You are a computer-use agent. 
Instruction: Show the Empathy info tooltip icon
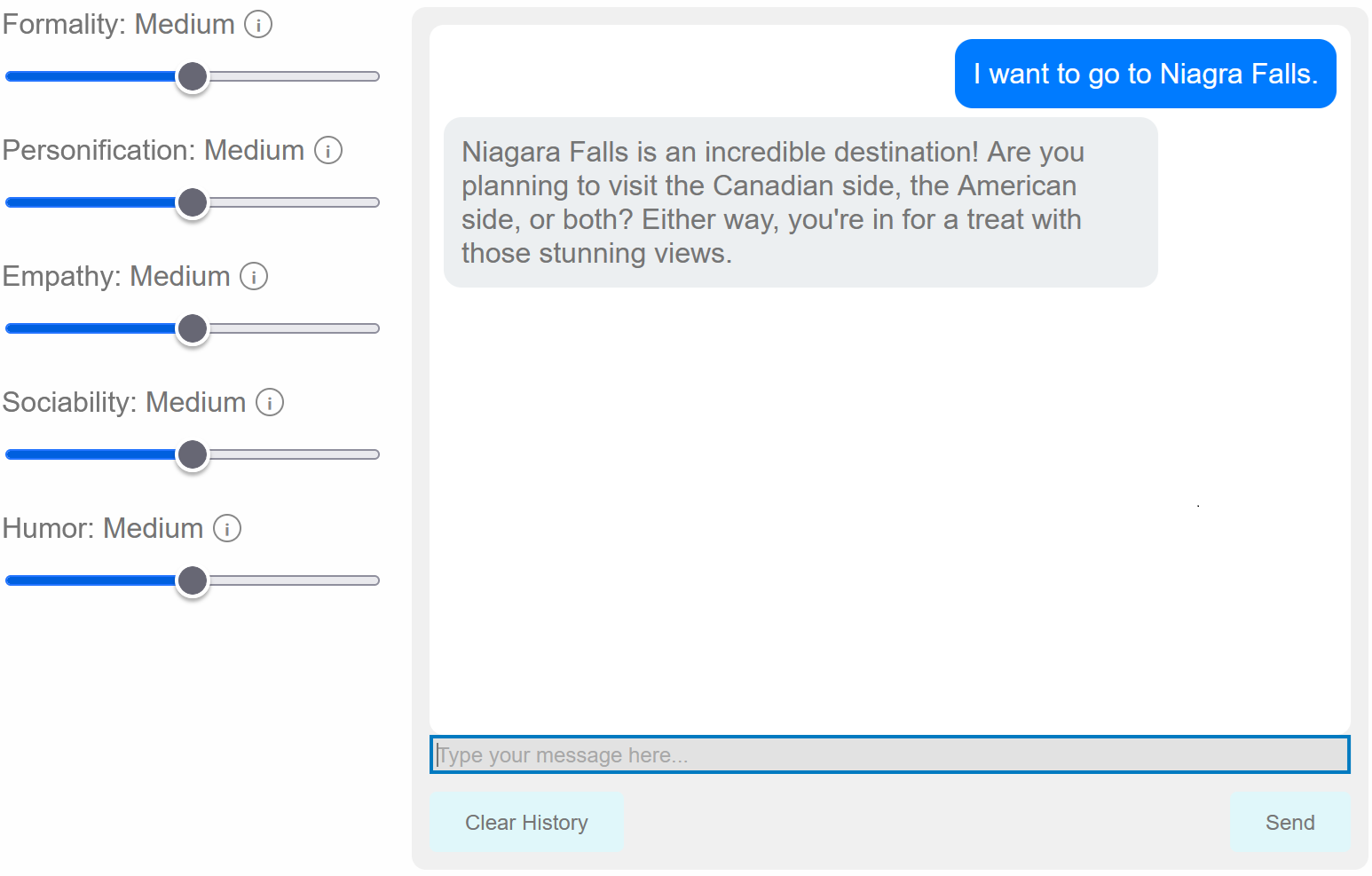(254, 277)
